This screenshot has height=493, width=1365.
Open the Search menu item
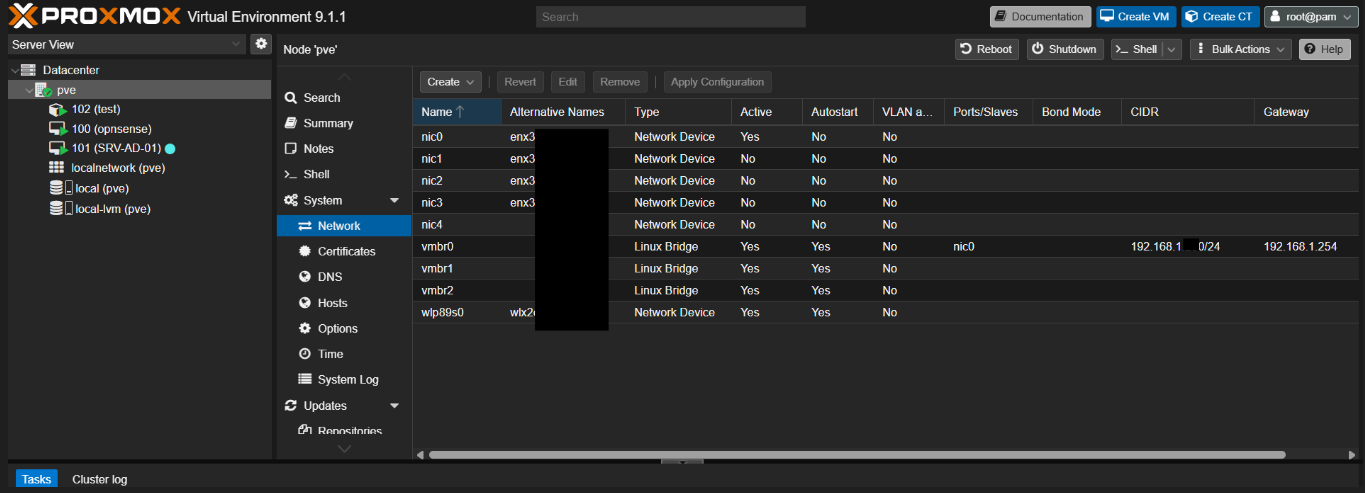tap(343, 98)
